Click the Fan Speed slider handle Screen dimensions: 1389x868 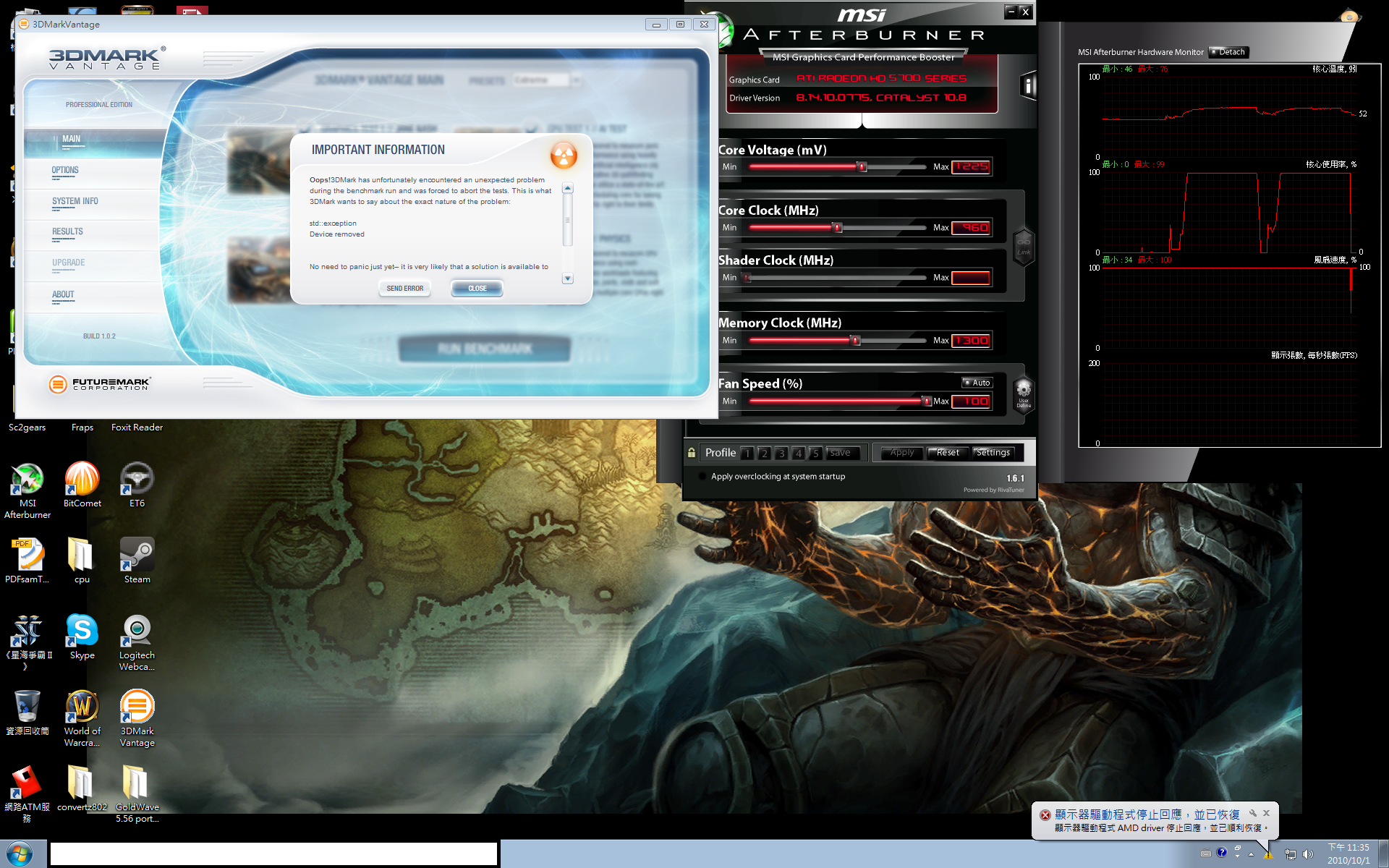[926, 401]
